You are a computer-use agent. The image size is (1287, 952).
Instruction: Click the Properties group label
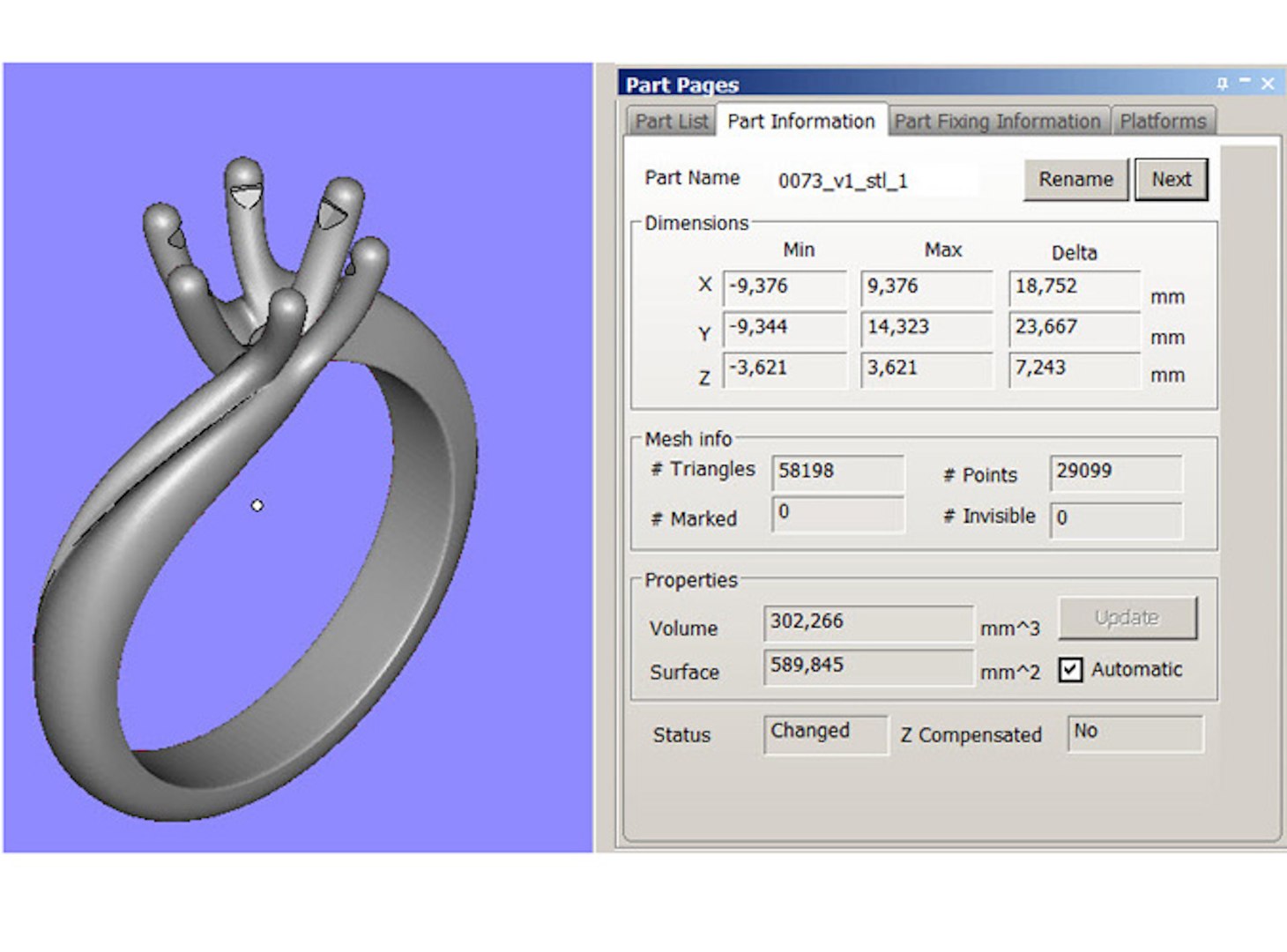click(691, 581)
